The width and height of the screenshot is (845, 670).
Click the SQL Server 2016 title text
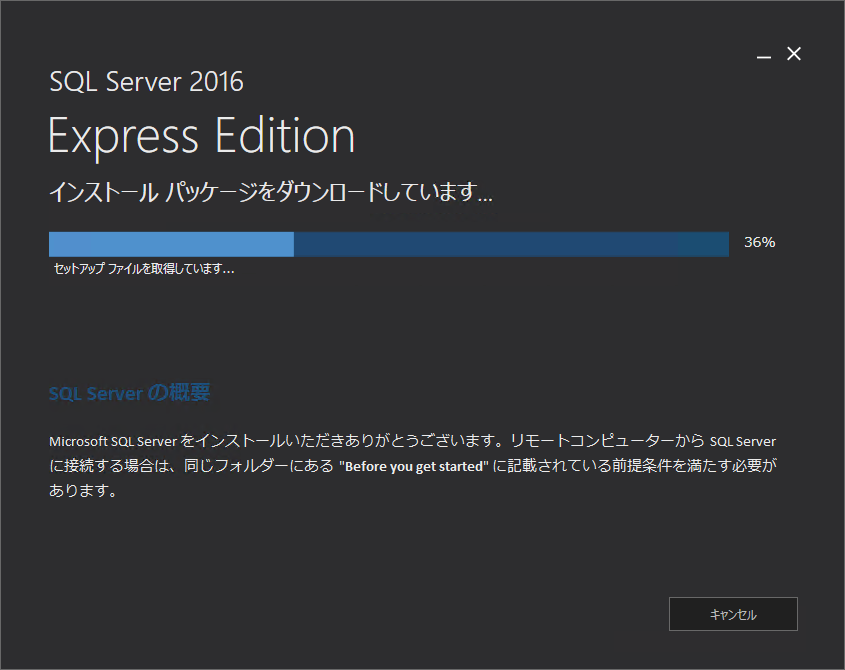[146, 81]
